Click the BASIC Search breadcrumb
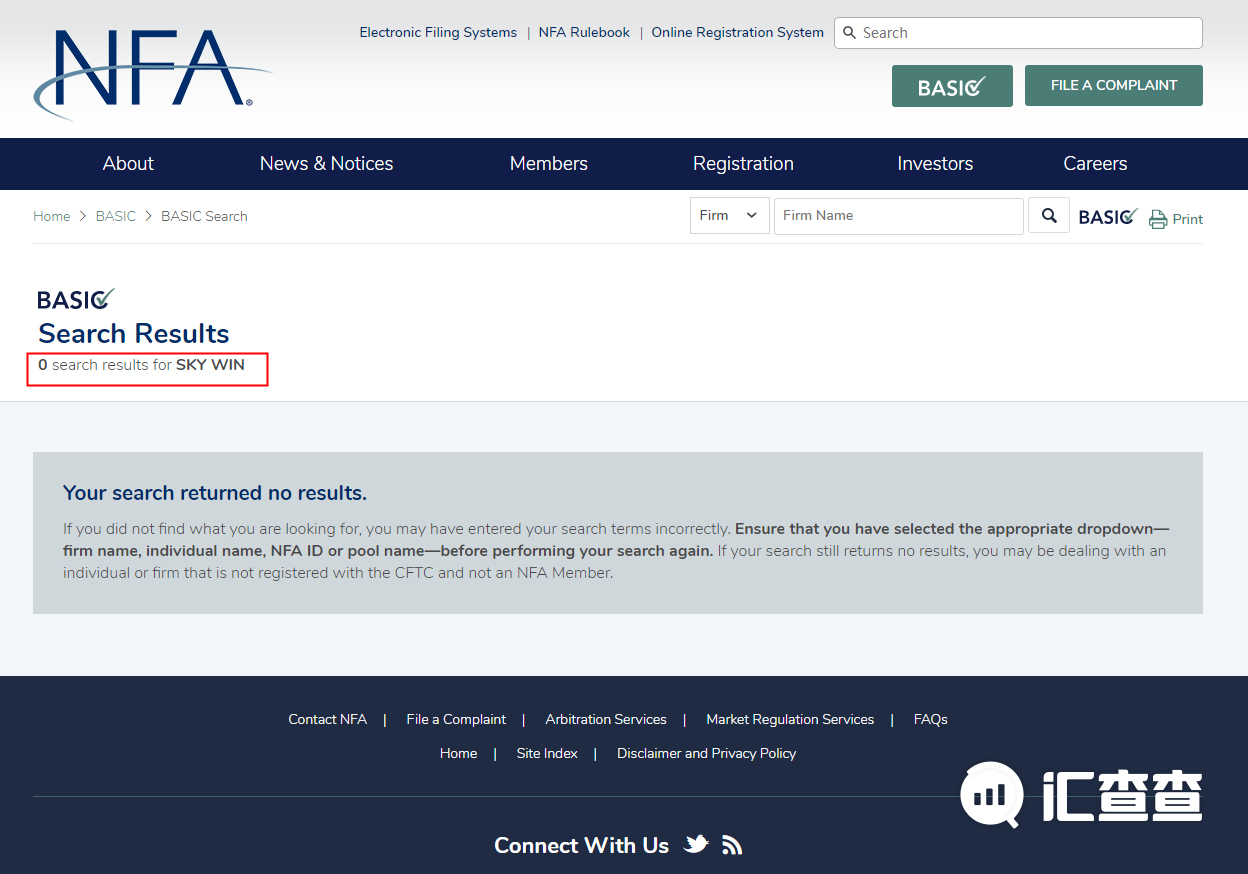Image resolution: width=1248 pixels, height=874 pixels. pyautogui.click(x=204, y=216)
